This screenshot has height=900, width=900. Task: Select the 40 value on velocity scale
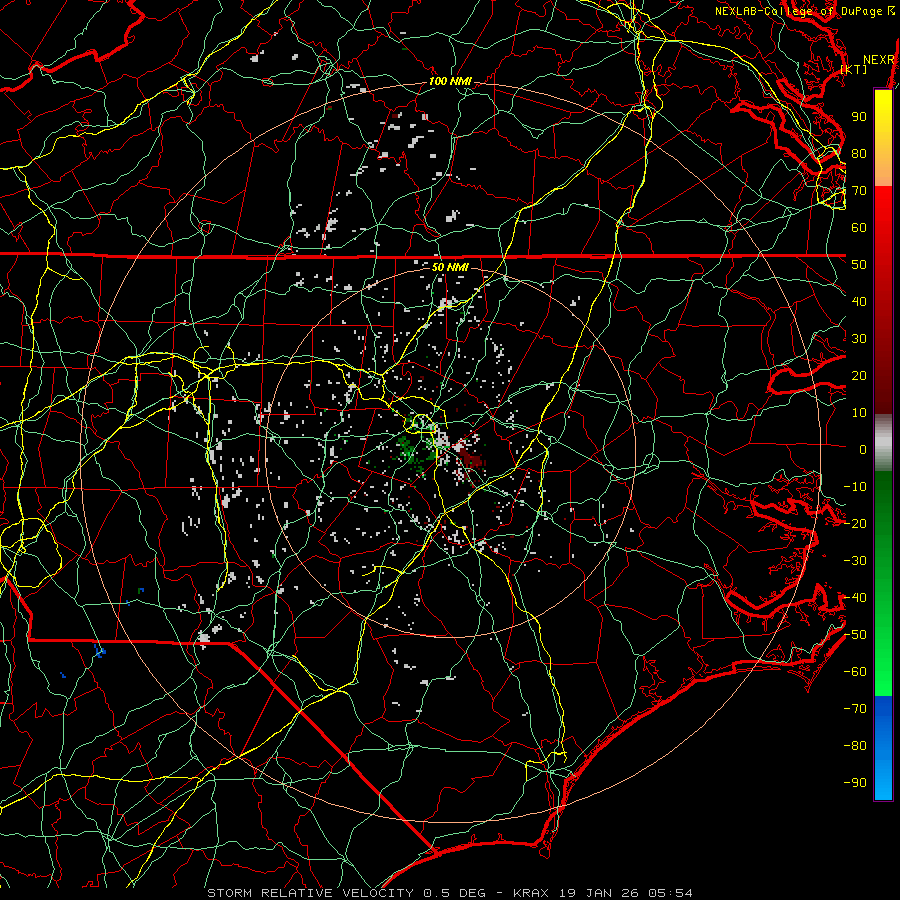click(x=859, y=301)
